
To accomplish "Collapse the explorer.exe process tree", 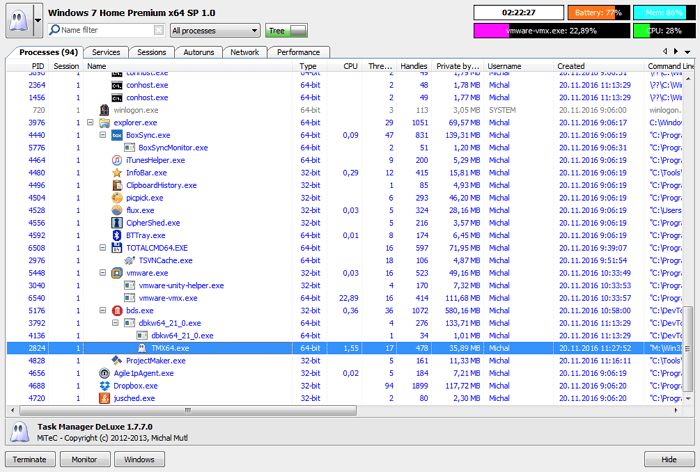I will click(91, 122).
